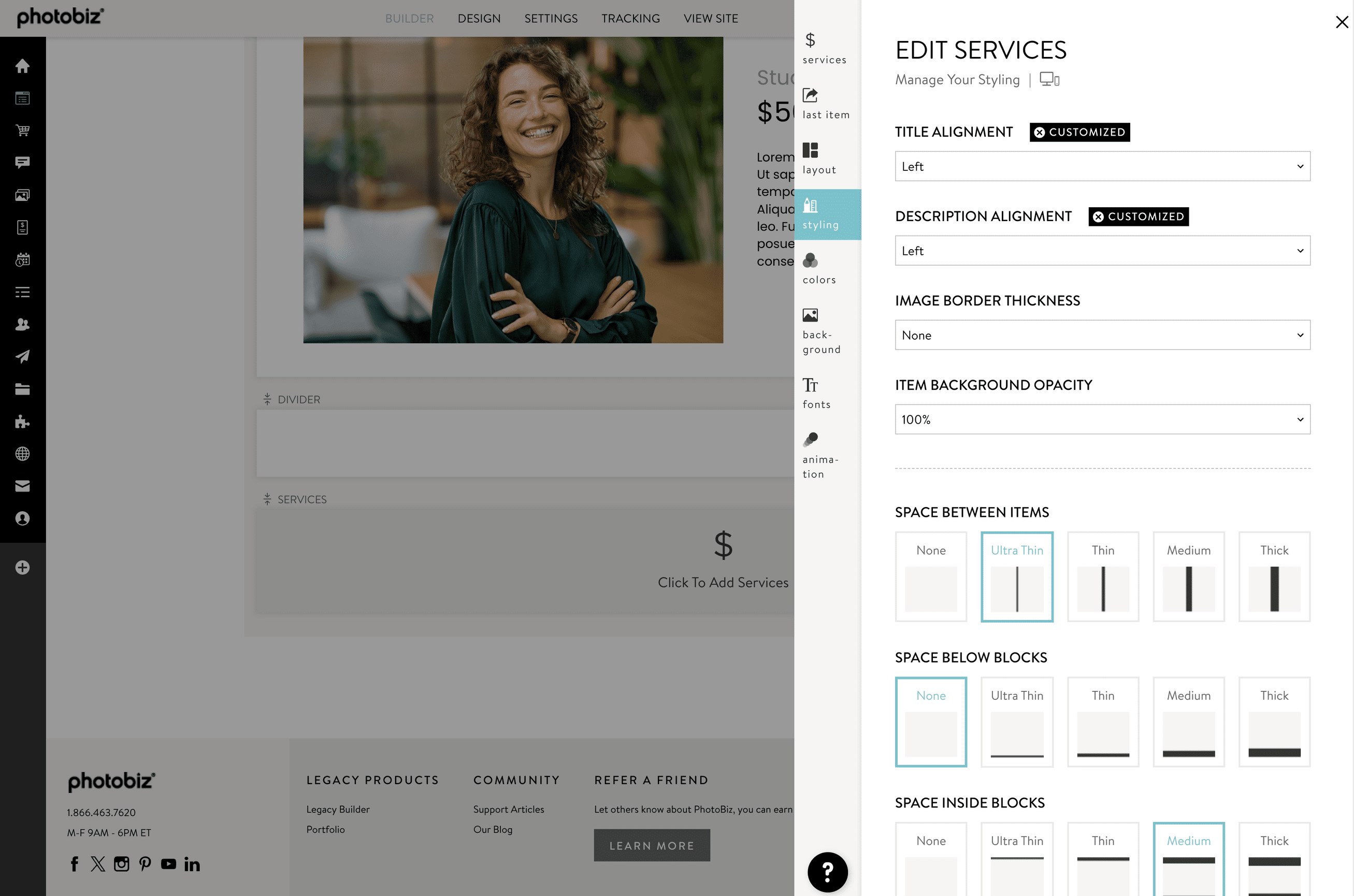Select Medium for Space Below Blocks
The width and height of the screenshot is (1354, 896).
(1189, 721)
